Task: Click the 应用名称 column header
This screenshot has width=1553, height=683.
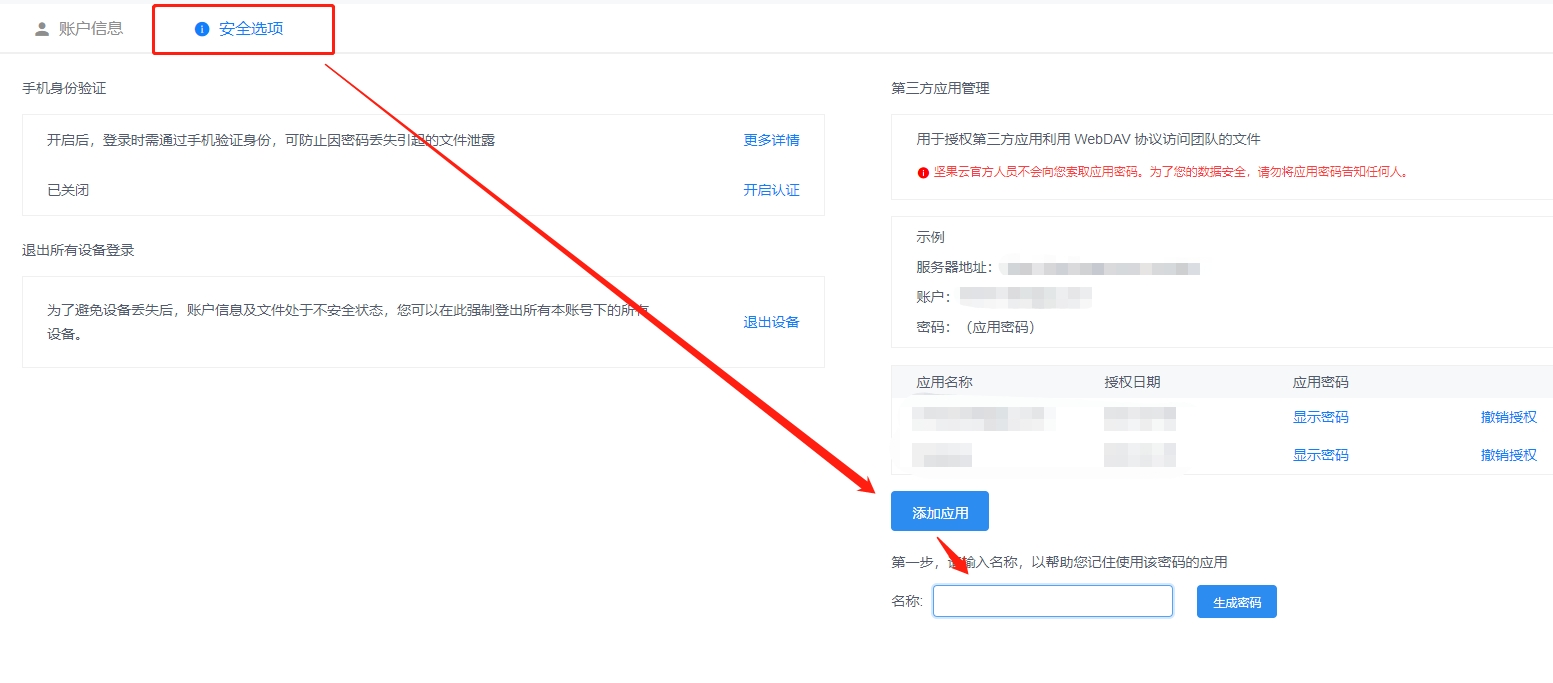Action: click(944, 382)
